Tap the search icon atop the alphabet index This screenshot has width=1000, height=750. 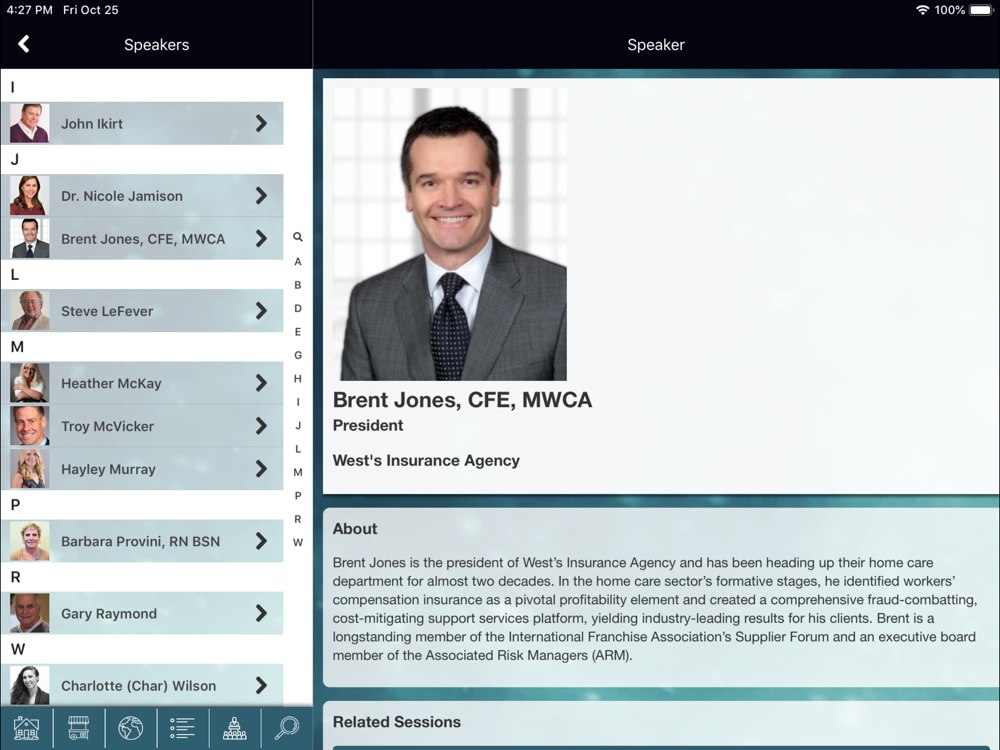(298, 237)
